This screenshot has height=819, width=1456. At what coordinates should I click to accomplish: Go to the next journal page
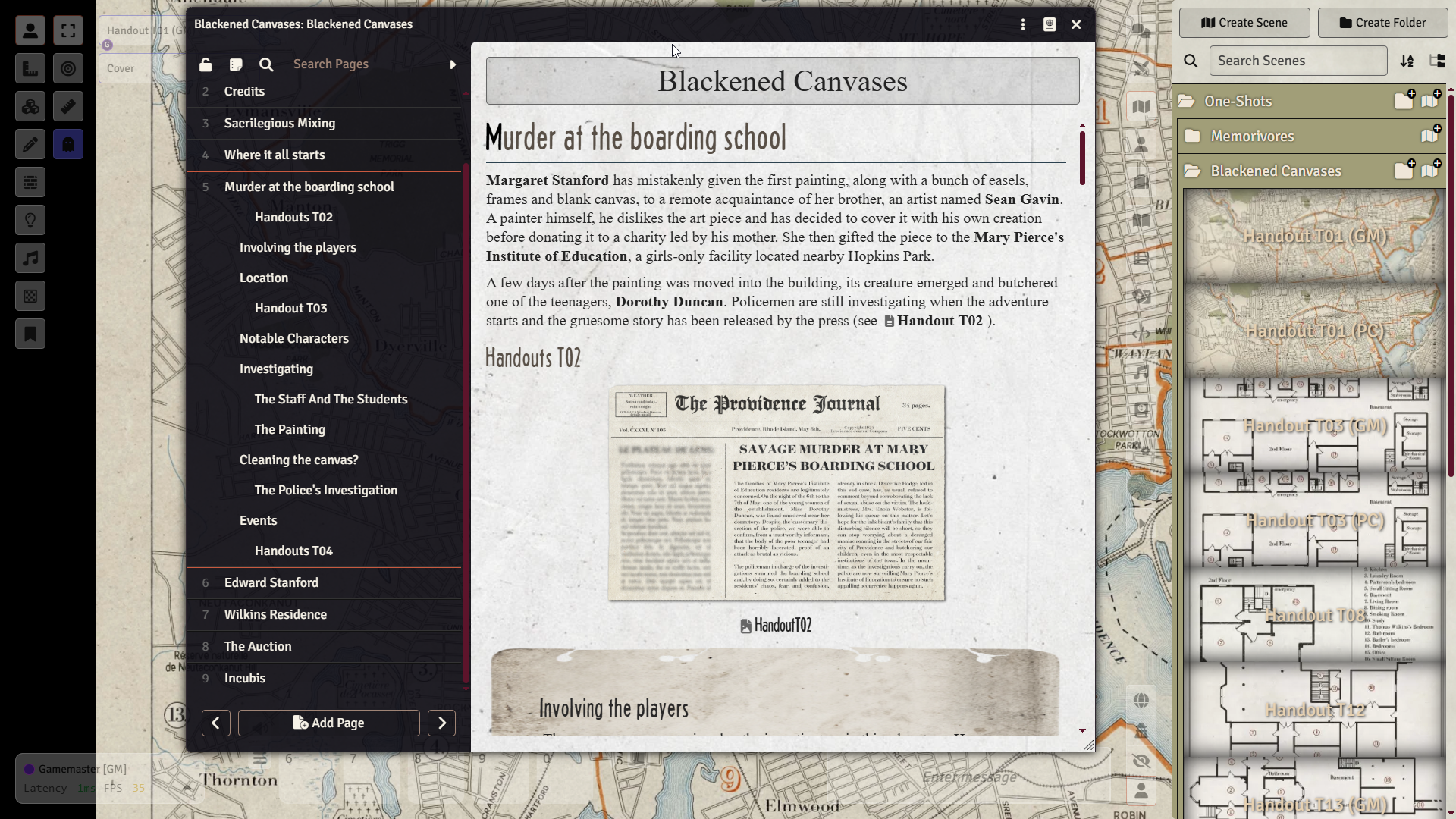pyautogui.click(x=441, y=723)
